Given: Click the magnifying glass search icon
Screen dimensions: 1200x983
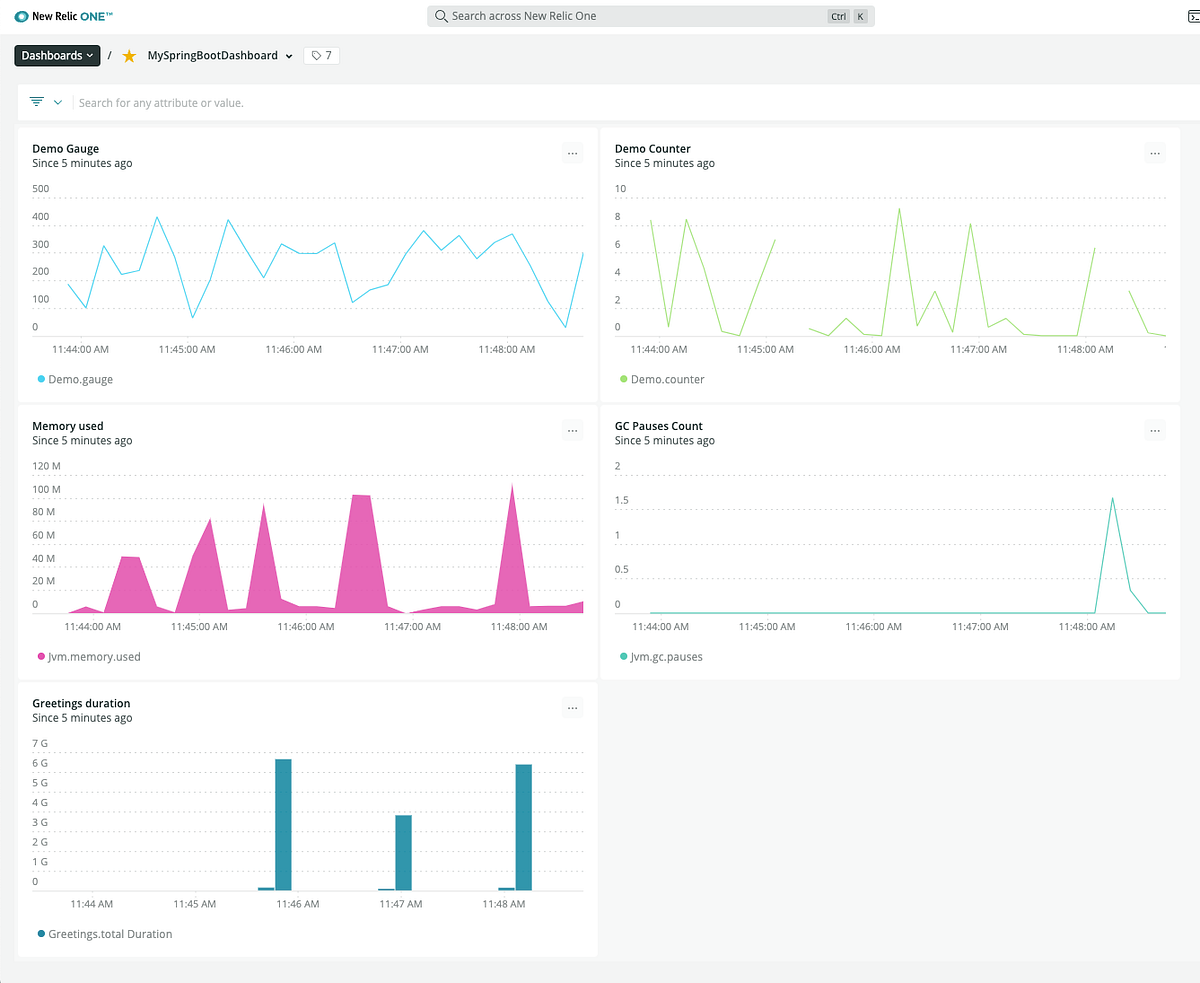Looking at the screenshot, I should pos(440,16).
